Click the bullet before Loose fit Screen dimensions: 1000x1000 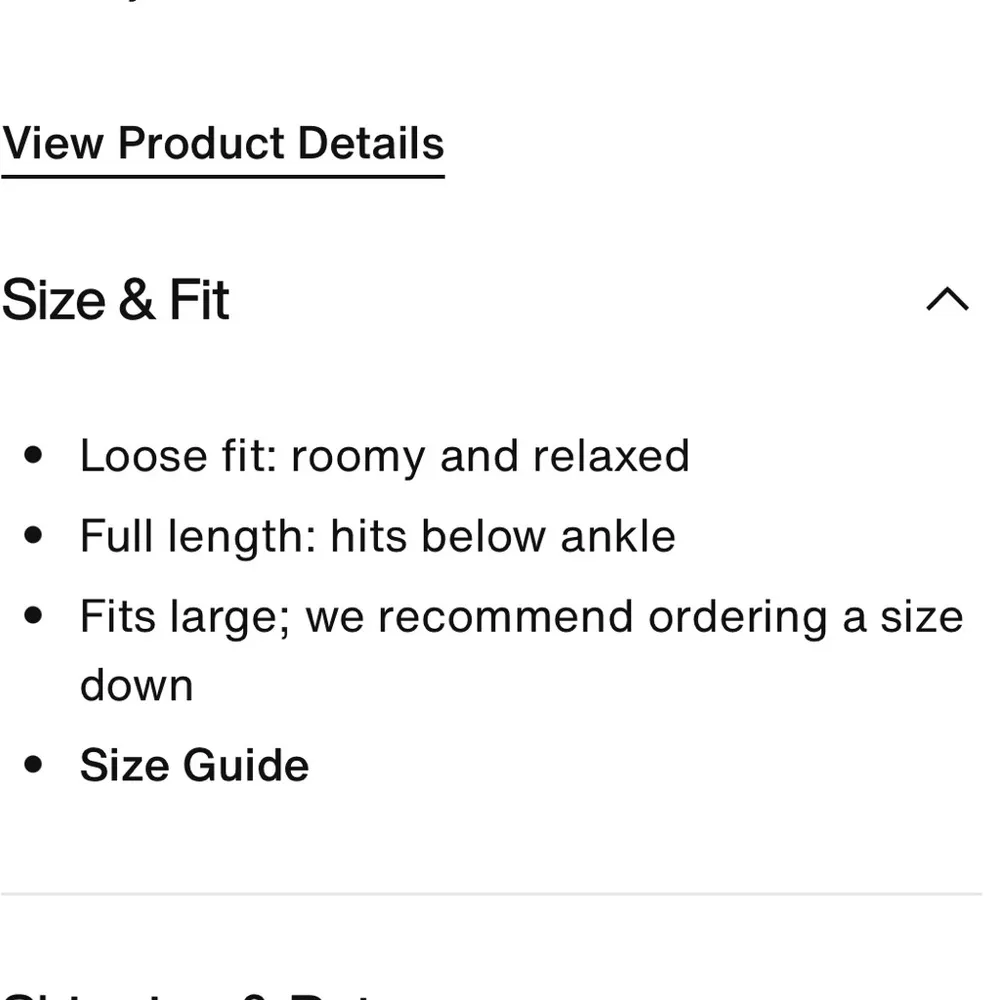click(33, 456)
